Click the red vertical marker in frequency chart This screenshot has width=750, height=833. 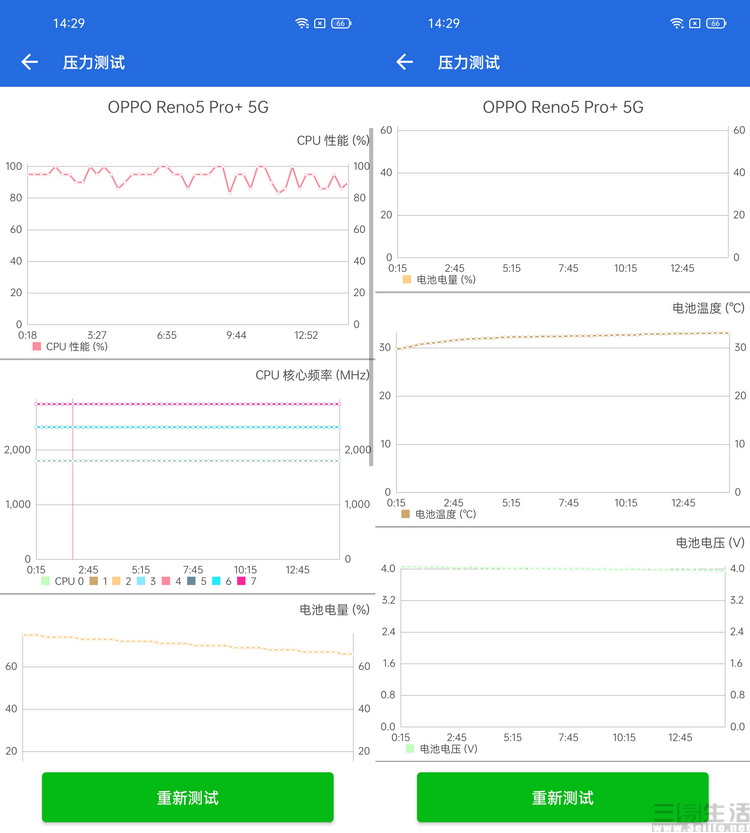(x=73, y=479)
